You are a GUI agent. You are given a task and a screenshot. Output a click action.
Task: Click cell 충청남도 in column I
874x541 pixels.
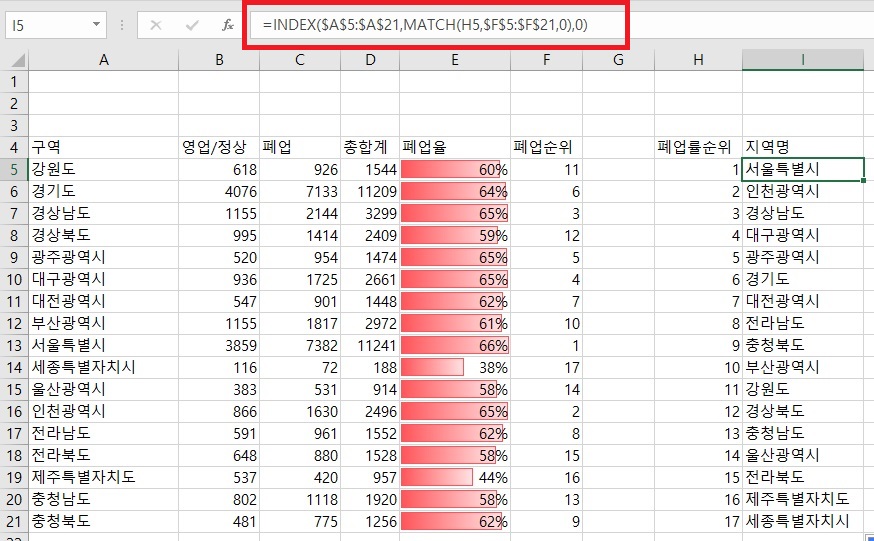pyautogui.click(x=803, y=433)
